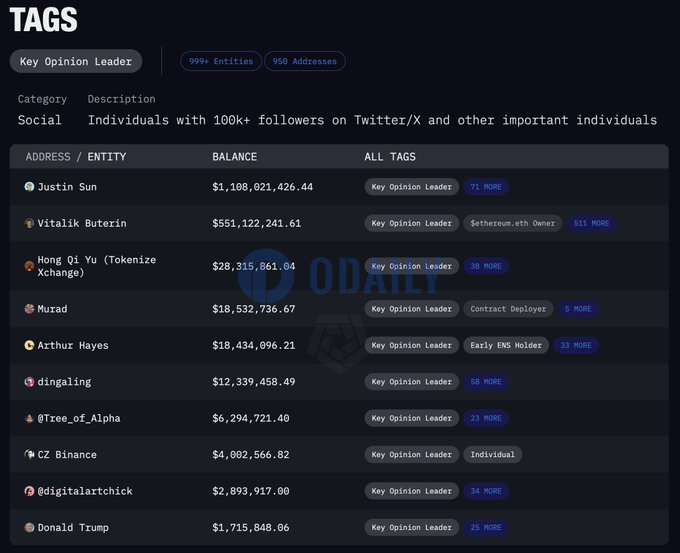The width and height of the screenshot is (680, 553).
Task: Expand @Tree_of_Alpha's 23 MORE tags
Action: click(486, 418)
